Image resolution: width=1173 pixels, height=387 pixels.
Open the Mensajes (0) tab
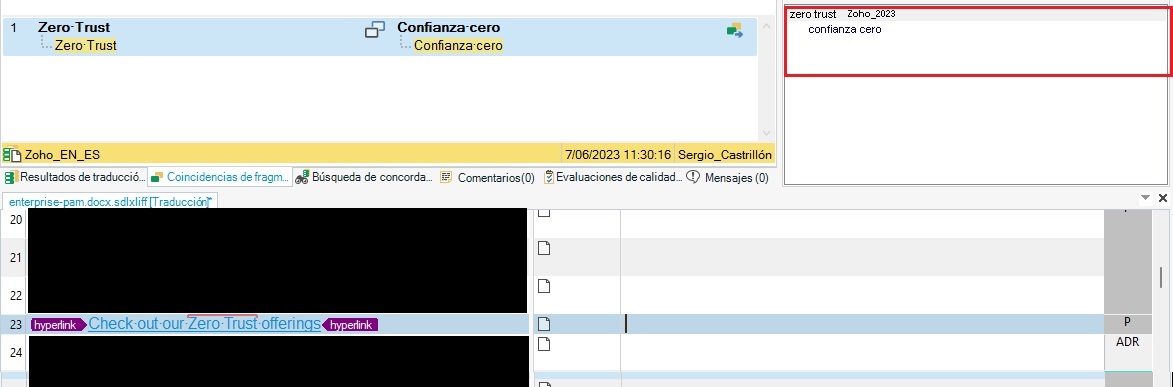728,177
